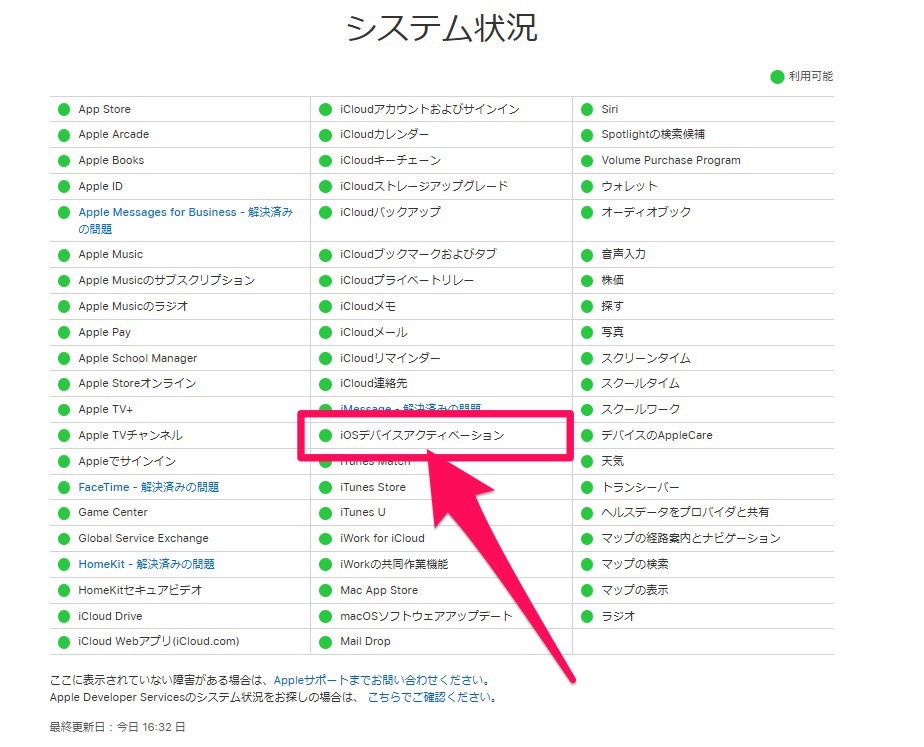Select the iWork for iCloud row text
The width and height of the screenshot is (924, 747).
(x=382, y=538)
